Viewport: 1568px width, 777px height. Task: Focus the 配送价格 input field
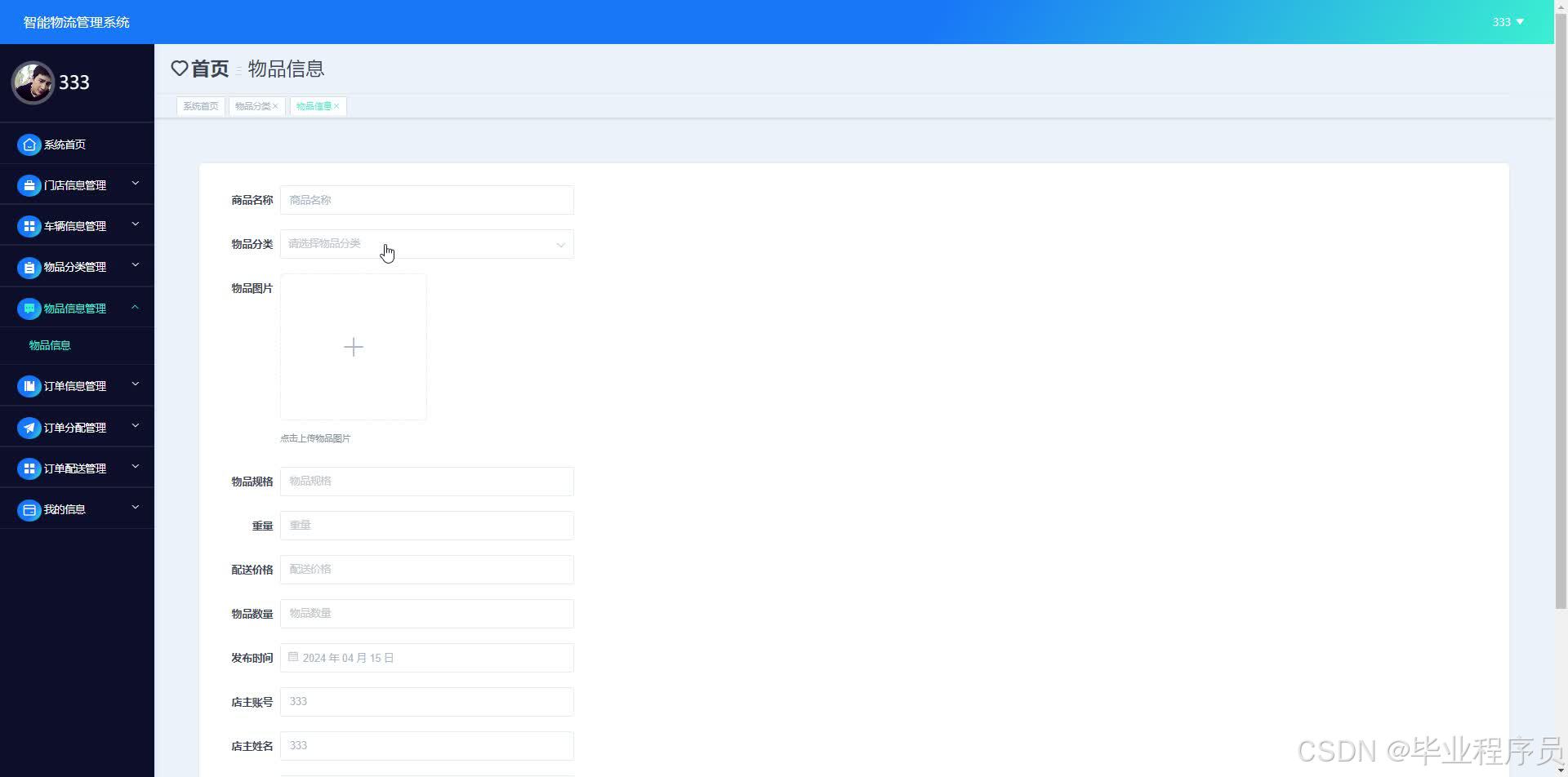(x=427, y=570)
